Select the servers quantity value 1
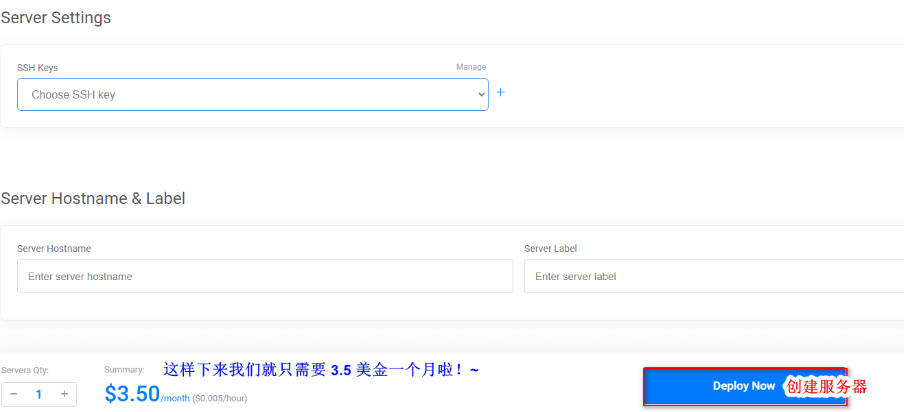904x412 pixels. tap(39, 395)
